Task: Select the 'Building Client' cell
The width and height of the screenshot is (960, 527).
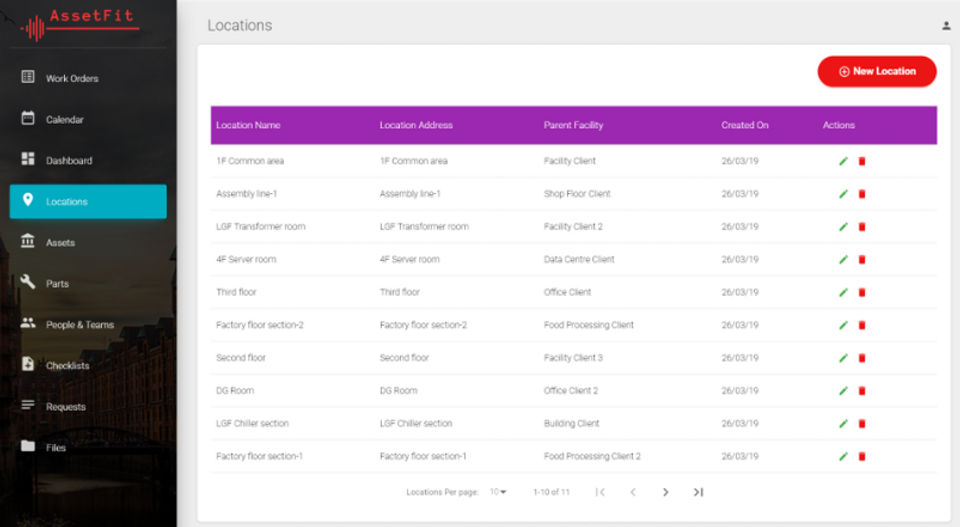Action: click(572, 424)
